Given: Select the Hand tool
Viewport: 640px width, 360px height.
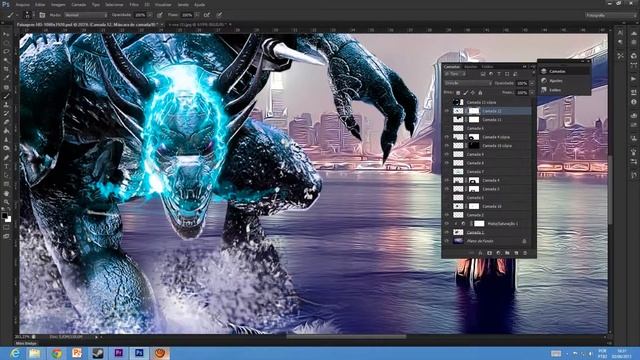Looking at the screenshot, I should pos(6,193).
